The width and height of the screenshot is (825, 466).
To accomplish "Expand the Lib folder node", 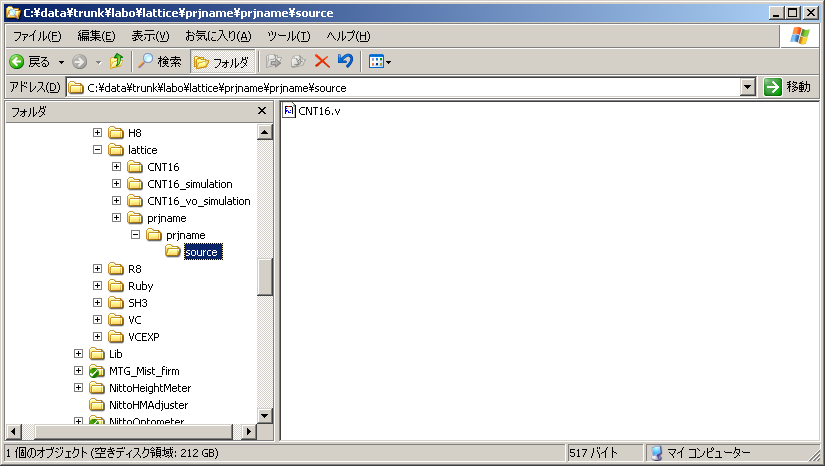I will point(78,353).
